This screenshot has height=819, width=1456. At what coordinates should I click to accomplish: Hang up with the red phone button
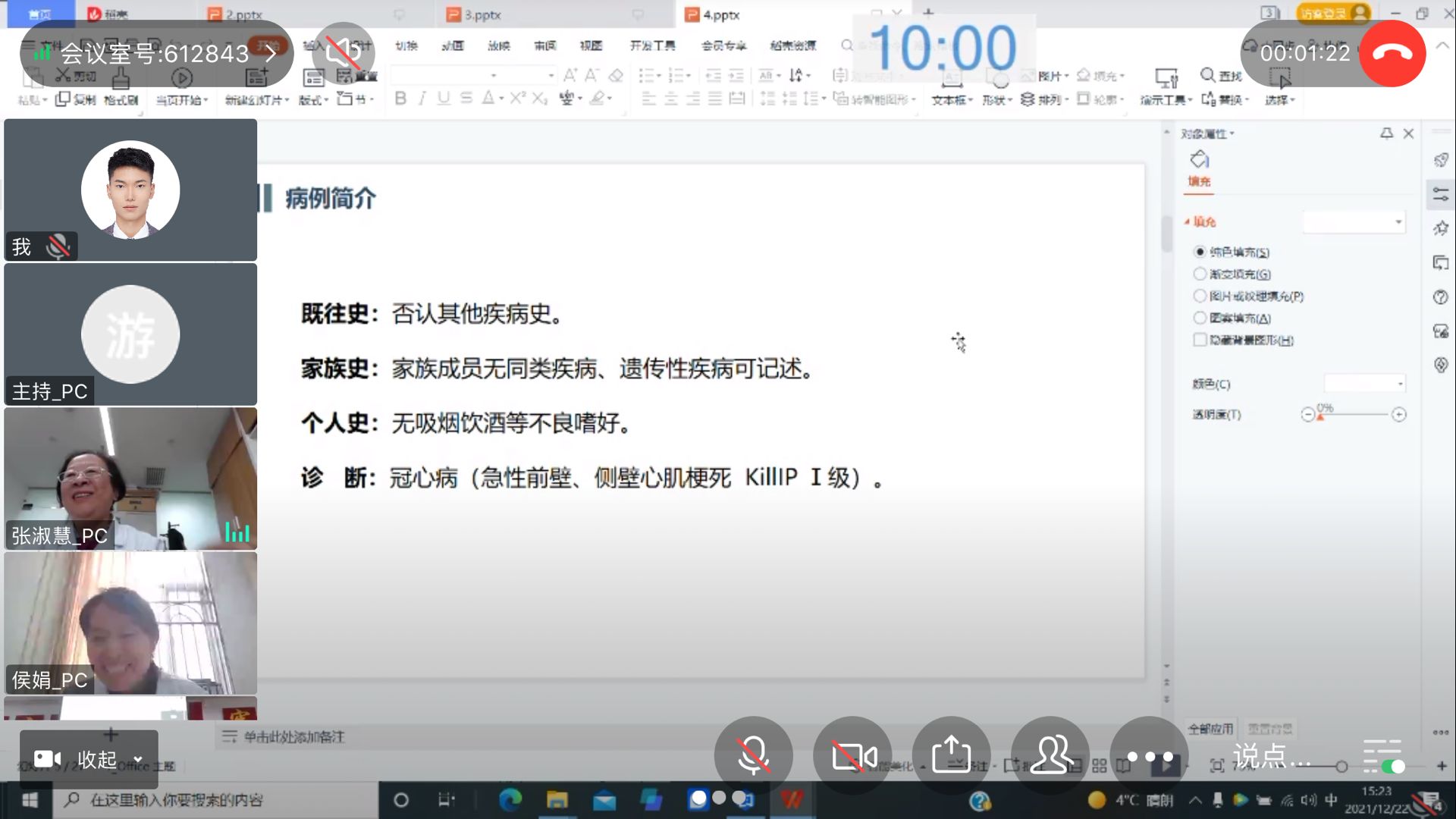(1392, 53)
